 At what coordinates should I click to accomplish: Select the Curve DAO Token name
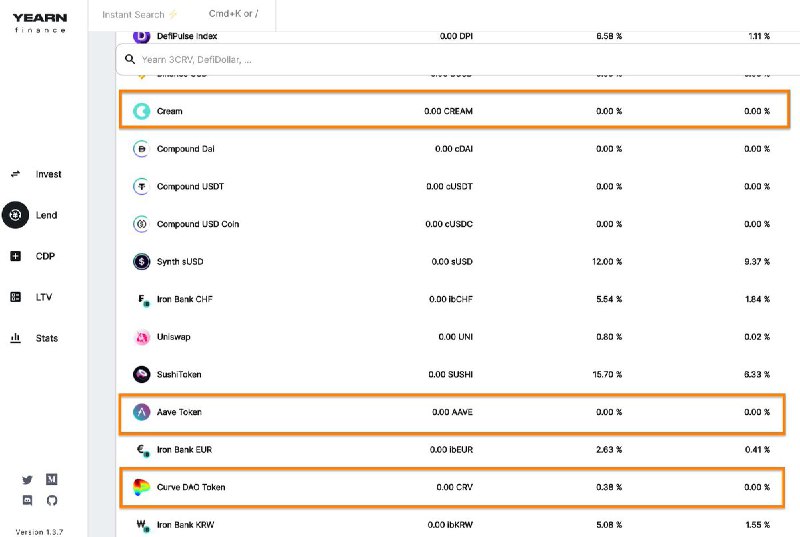[x=191, y=487]
